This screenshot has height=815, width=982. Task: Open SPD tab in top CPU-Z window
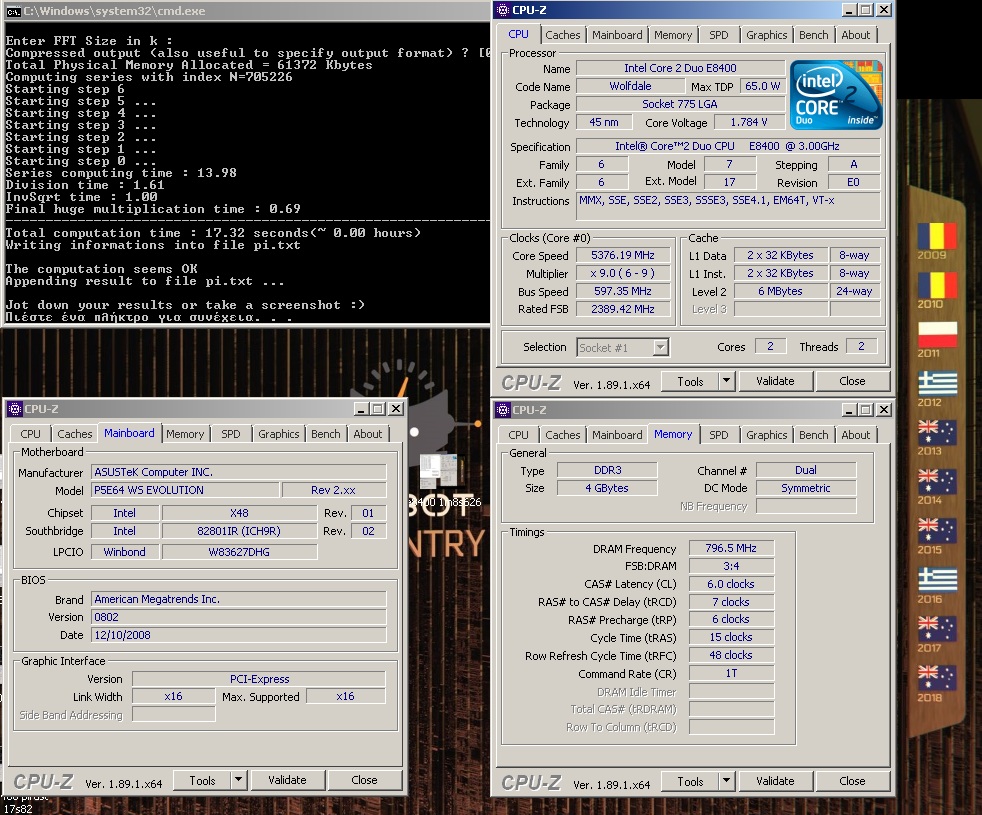click(718, 35)
